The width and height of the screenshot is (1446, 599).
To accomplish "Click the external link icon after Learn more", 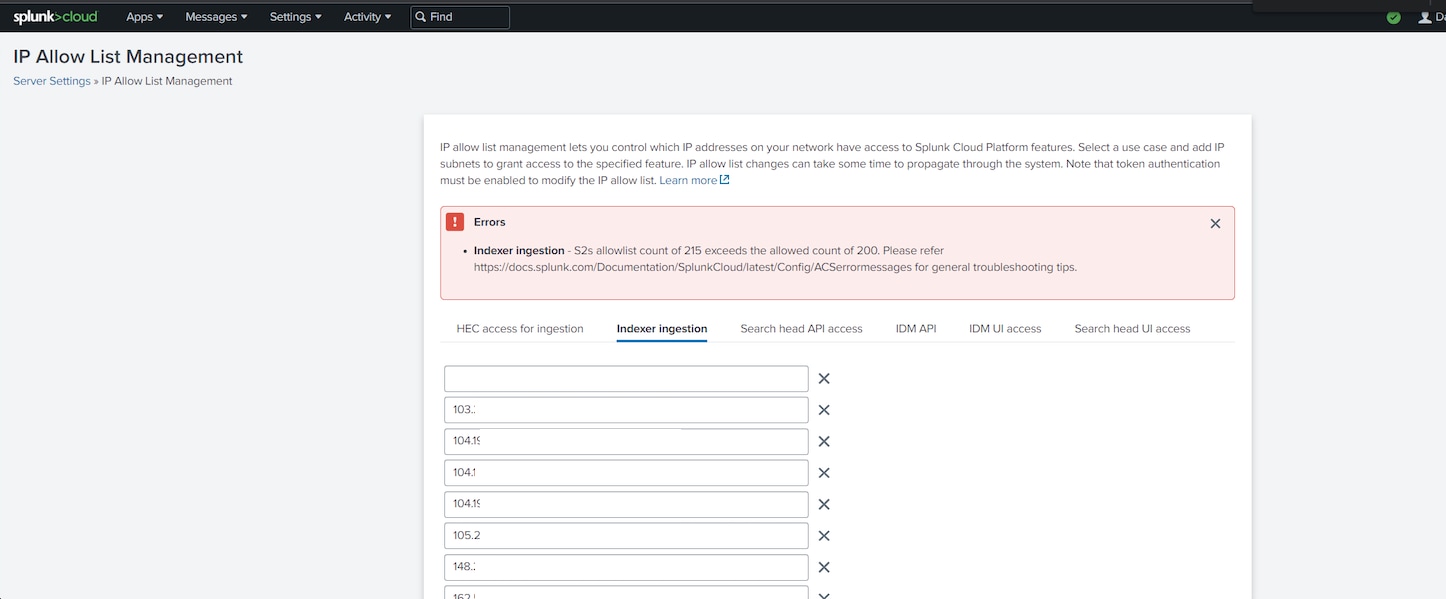I will (725, 180).
